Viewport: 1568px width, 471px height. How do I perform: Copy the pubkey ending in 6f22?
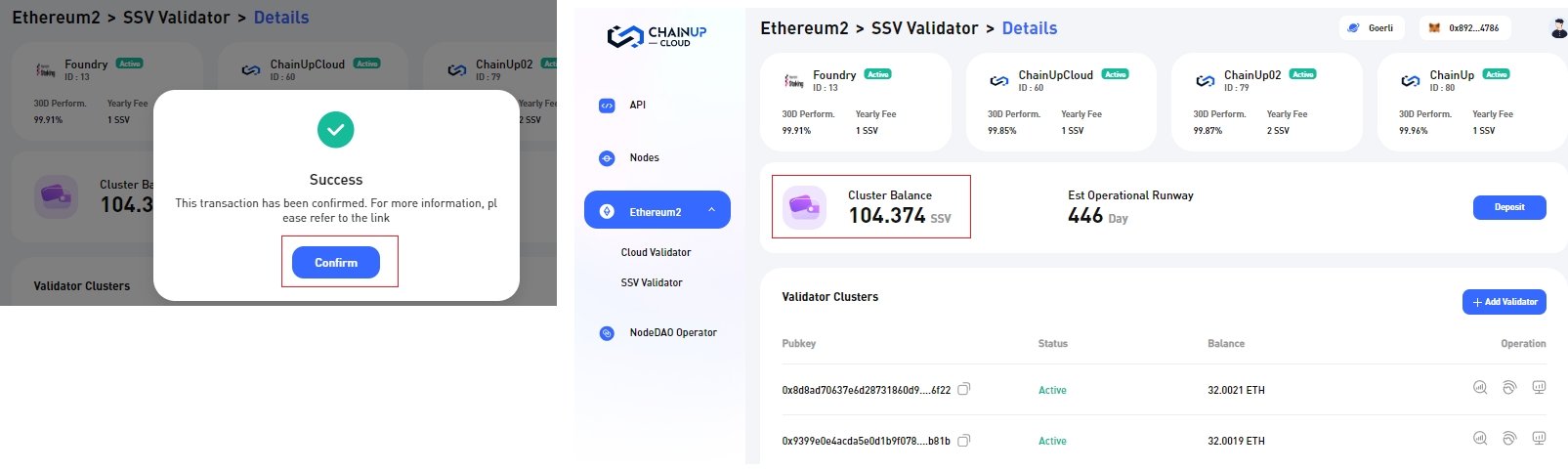[x=963, y=389]
